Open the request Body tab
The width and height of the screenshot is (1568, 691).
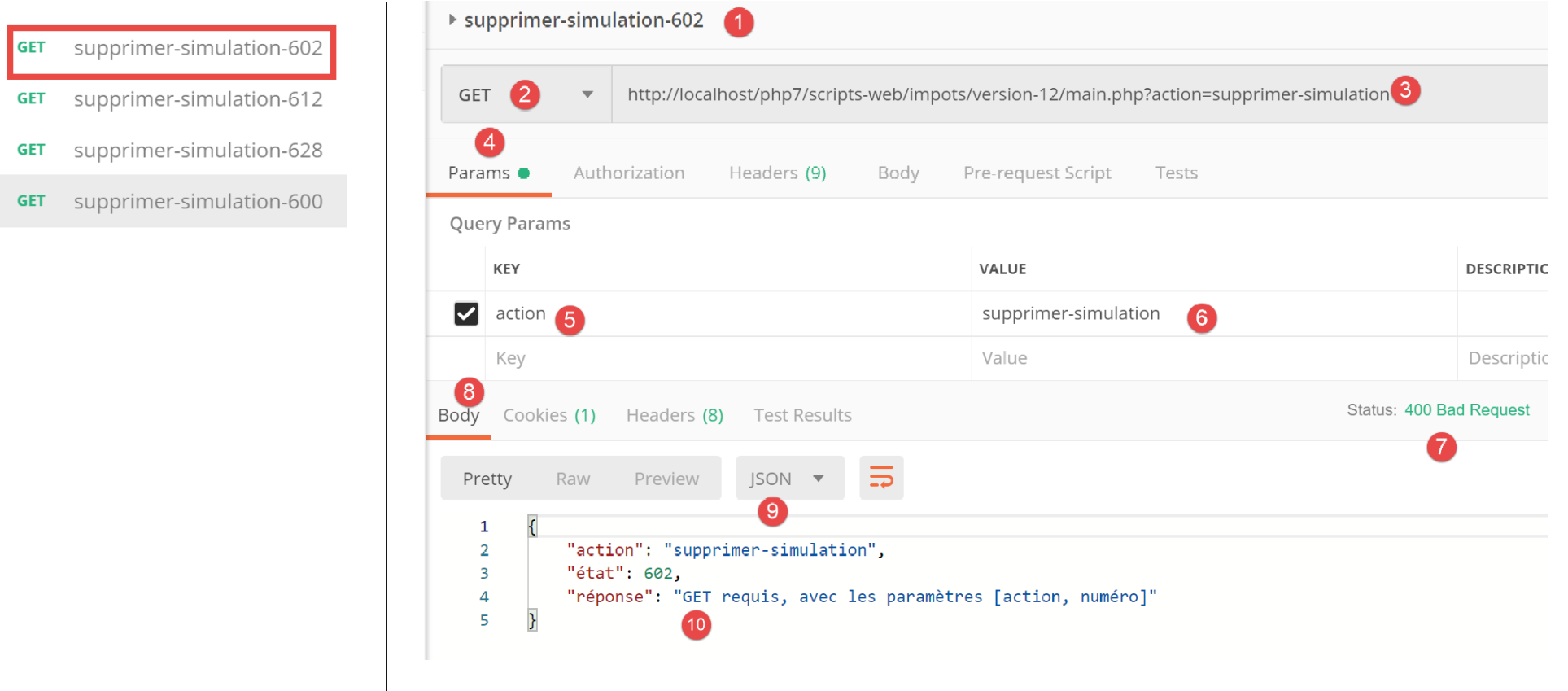[898, 173]
